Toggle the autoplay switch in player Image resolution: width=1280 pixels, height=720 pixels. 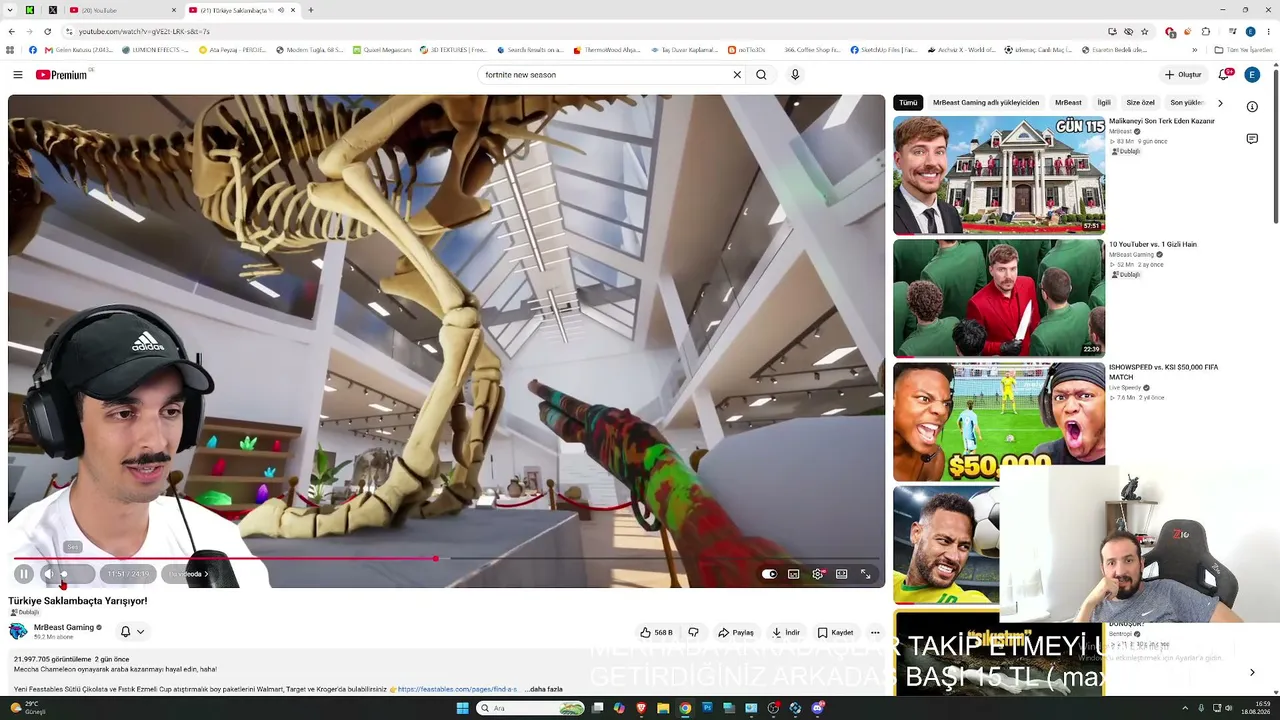click(769, 574)
